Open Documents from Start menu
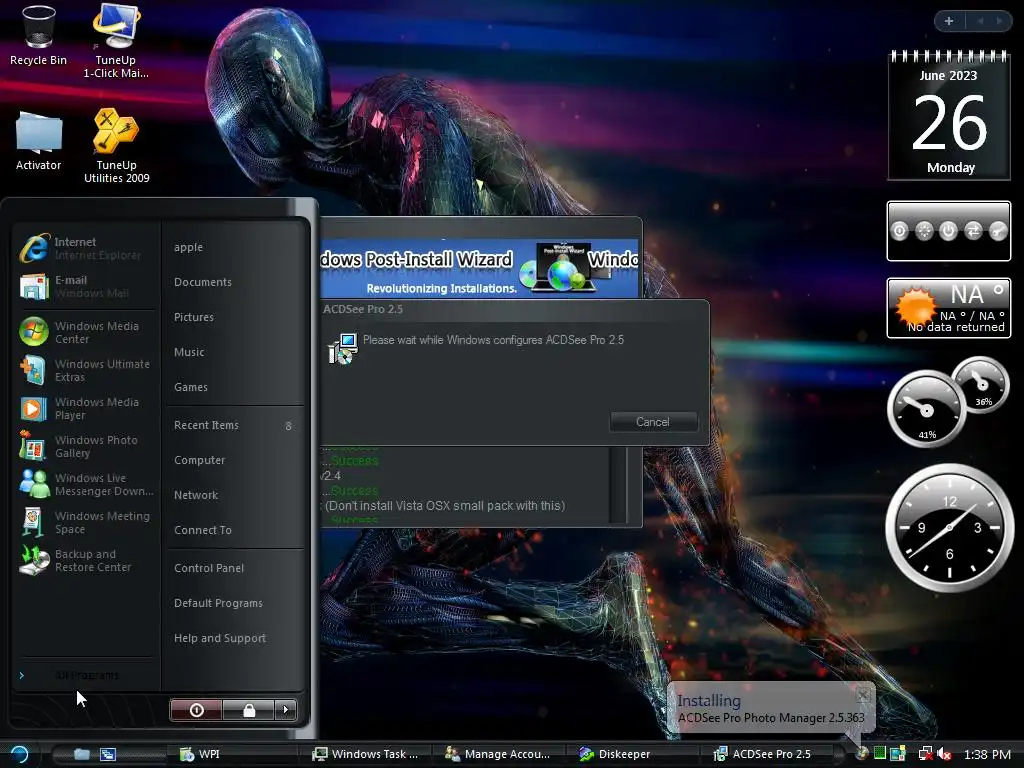The height and width of the screenshot is (768, 1024). 234,282
